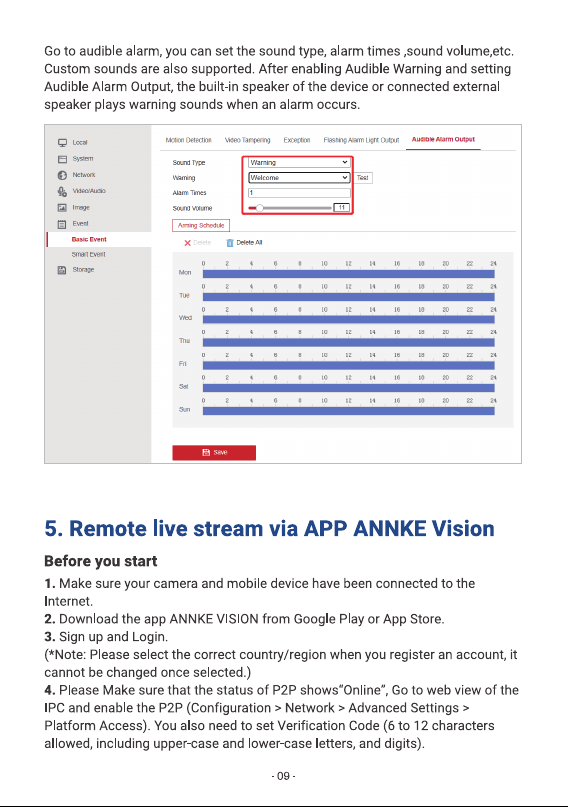Viewport: 568px width, 807px height.
Task: Click the Event calendar icon
Action: [x=62, y=224]
